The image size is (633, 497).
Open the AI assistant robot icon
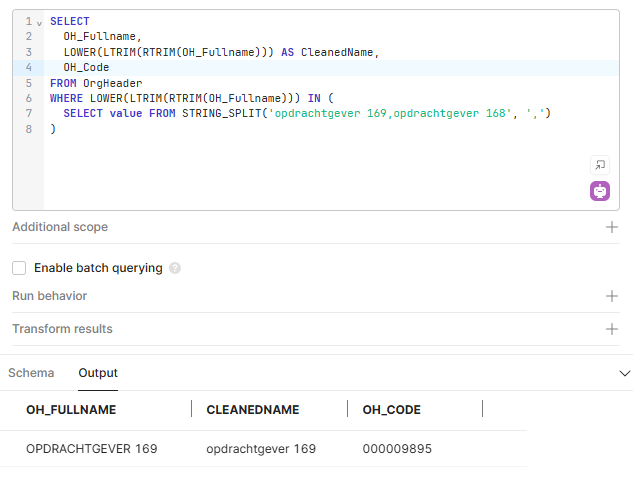[x=600, y=191]
